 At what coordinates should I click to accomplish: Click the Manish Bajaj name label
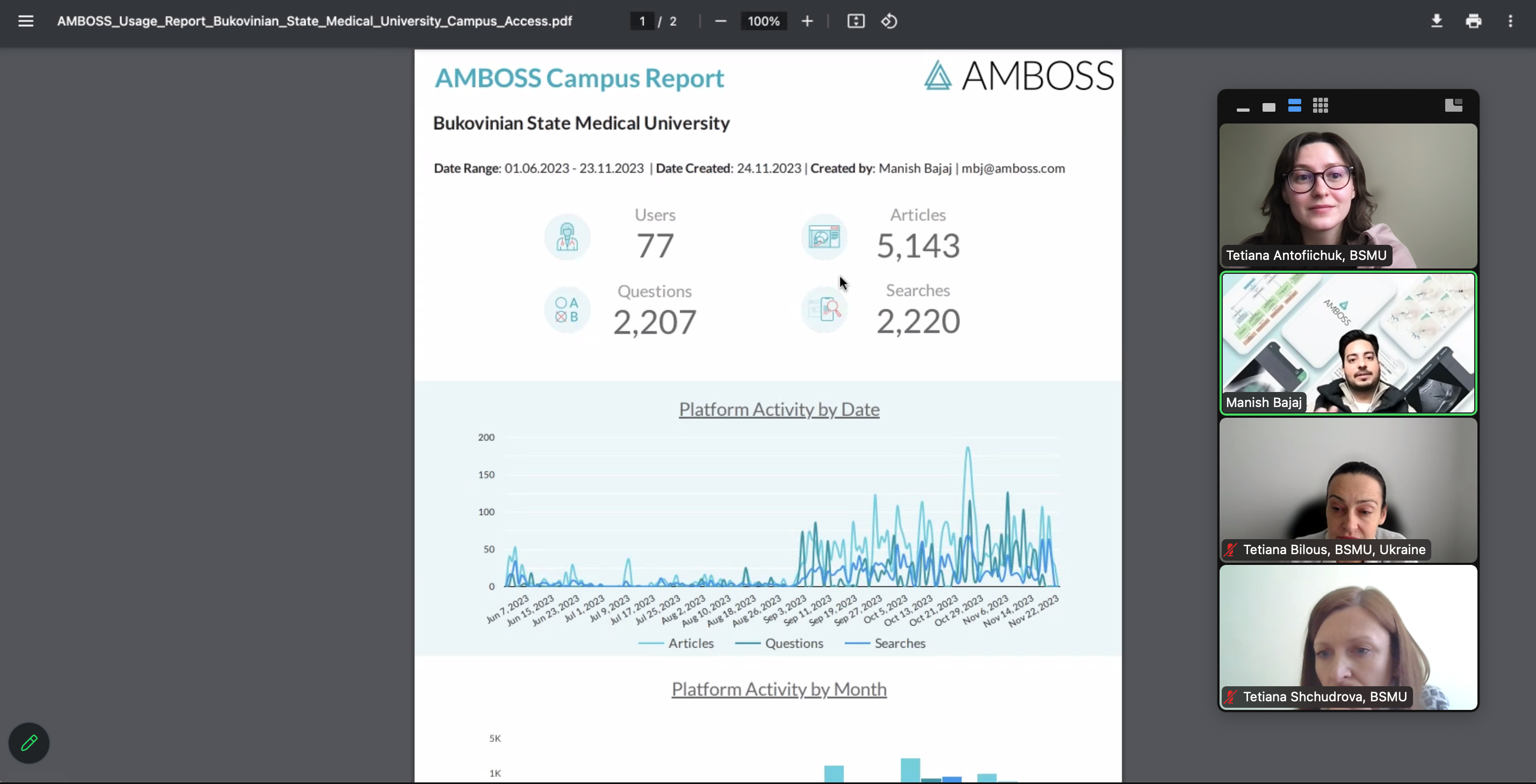pos(1264,402)
